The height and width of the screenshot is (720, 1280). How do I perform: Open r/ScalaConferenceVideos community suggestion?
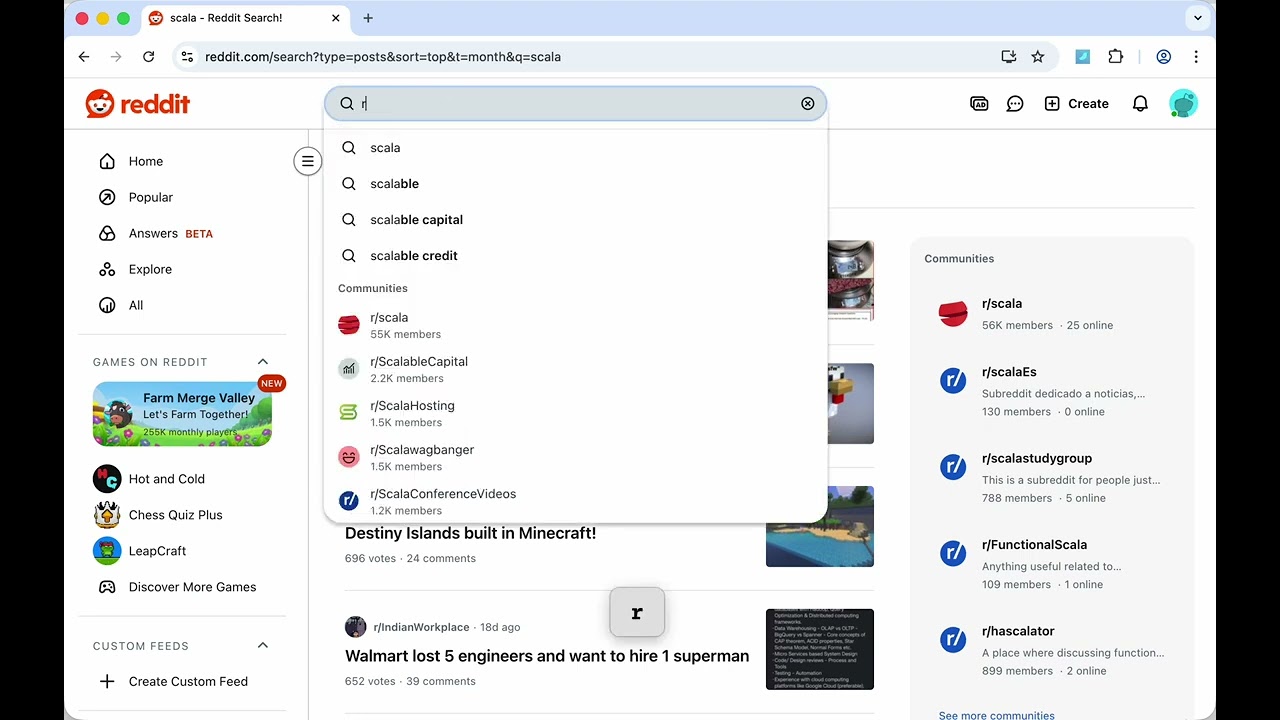tap(575, 501)
